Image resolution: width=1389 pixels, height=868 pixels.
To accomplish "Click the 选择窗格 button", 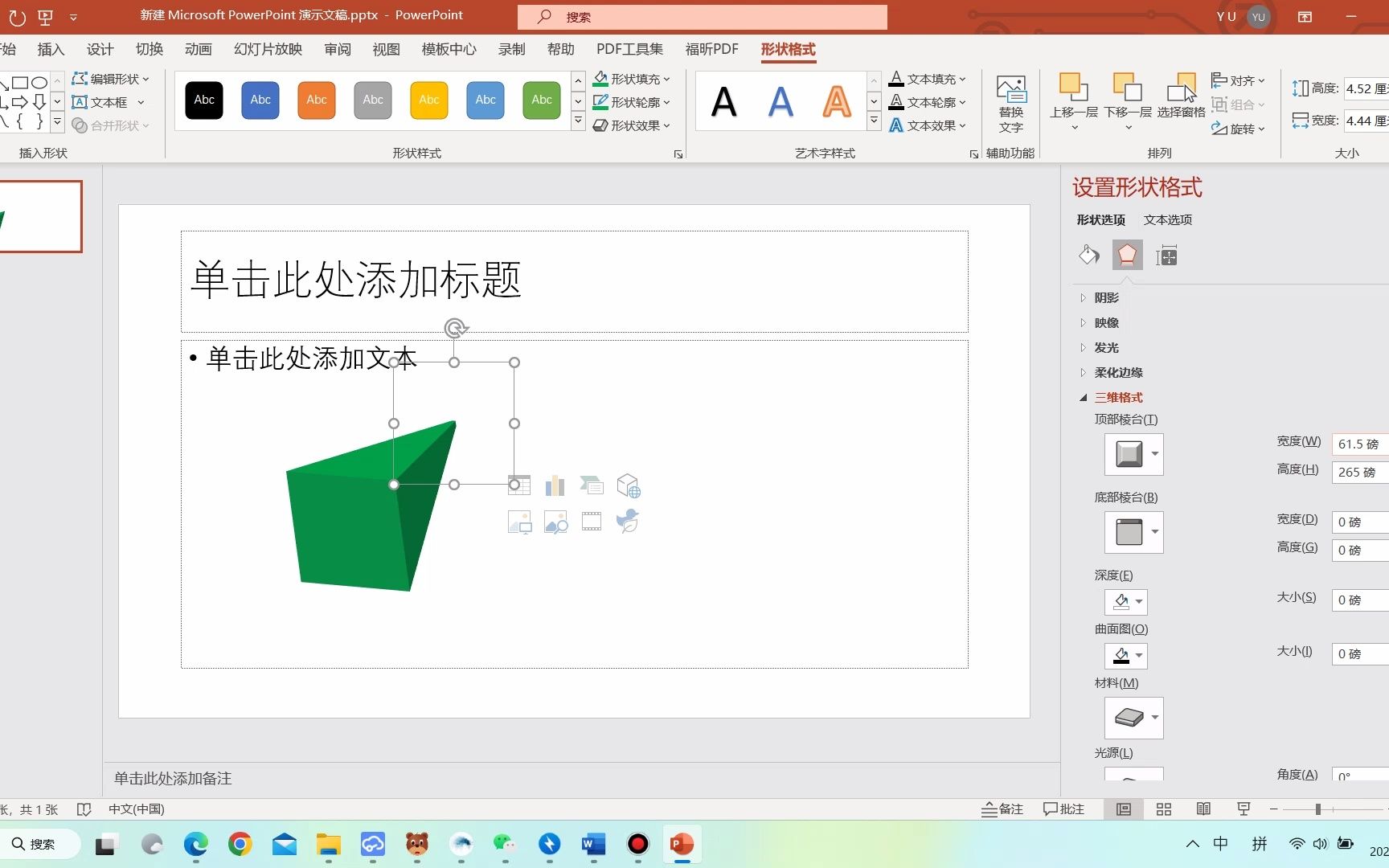I will pos(1182,96).
